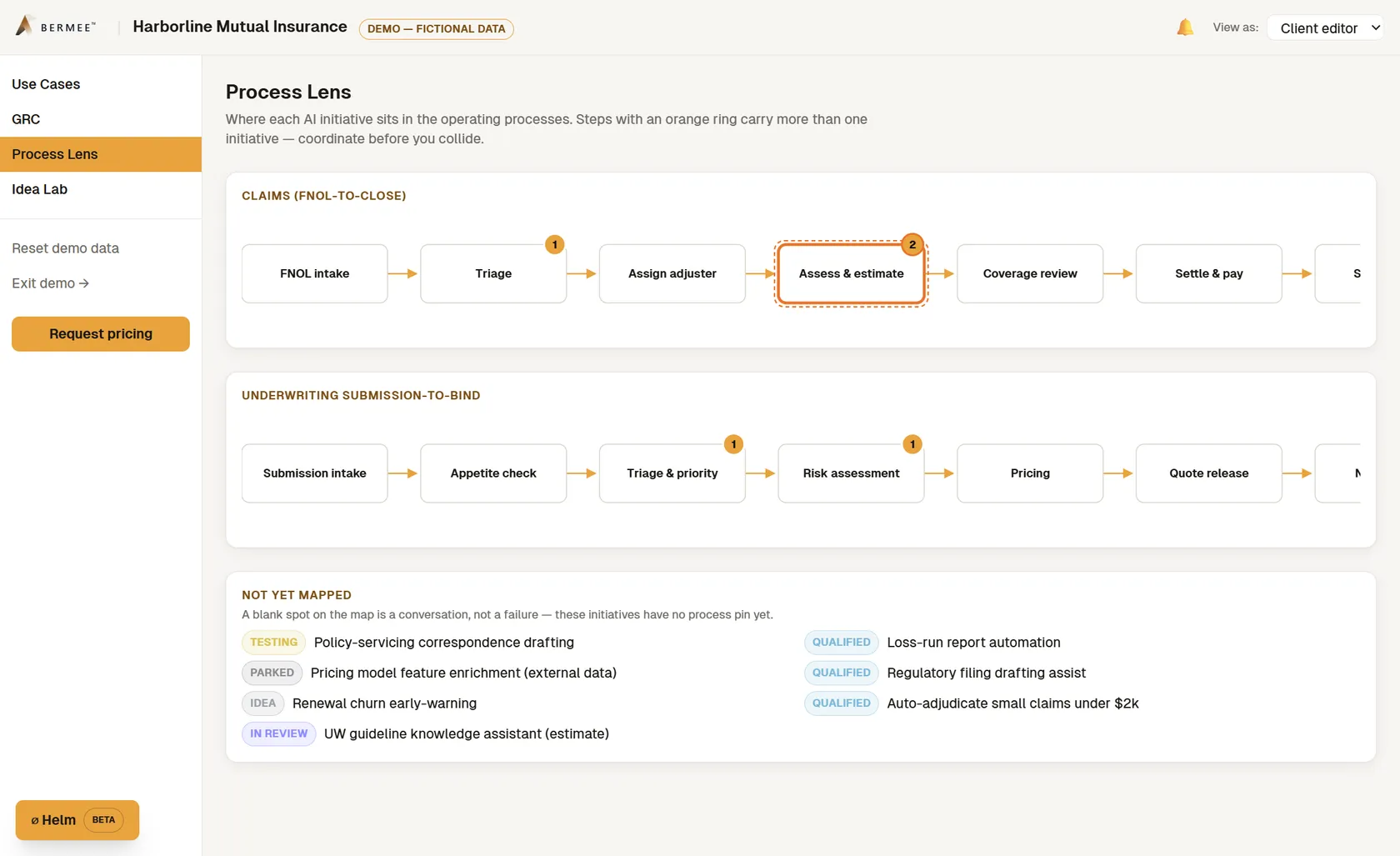The image size is (1400, 856).
Task: Select Process Lens in the sidebar
Action: (x=101, y=154)
